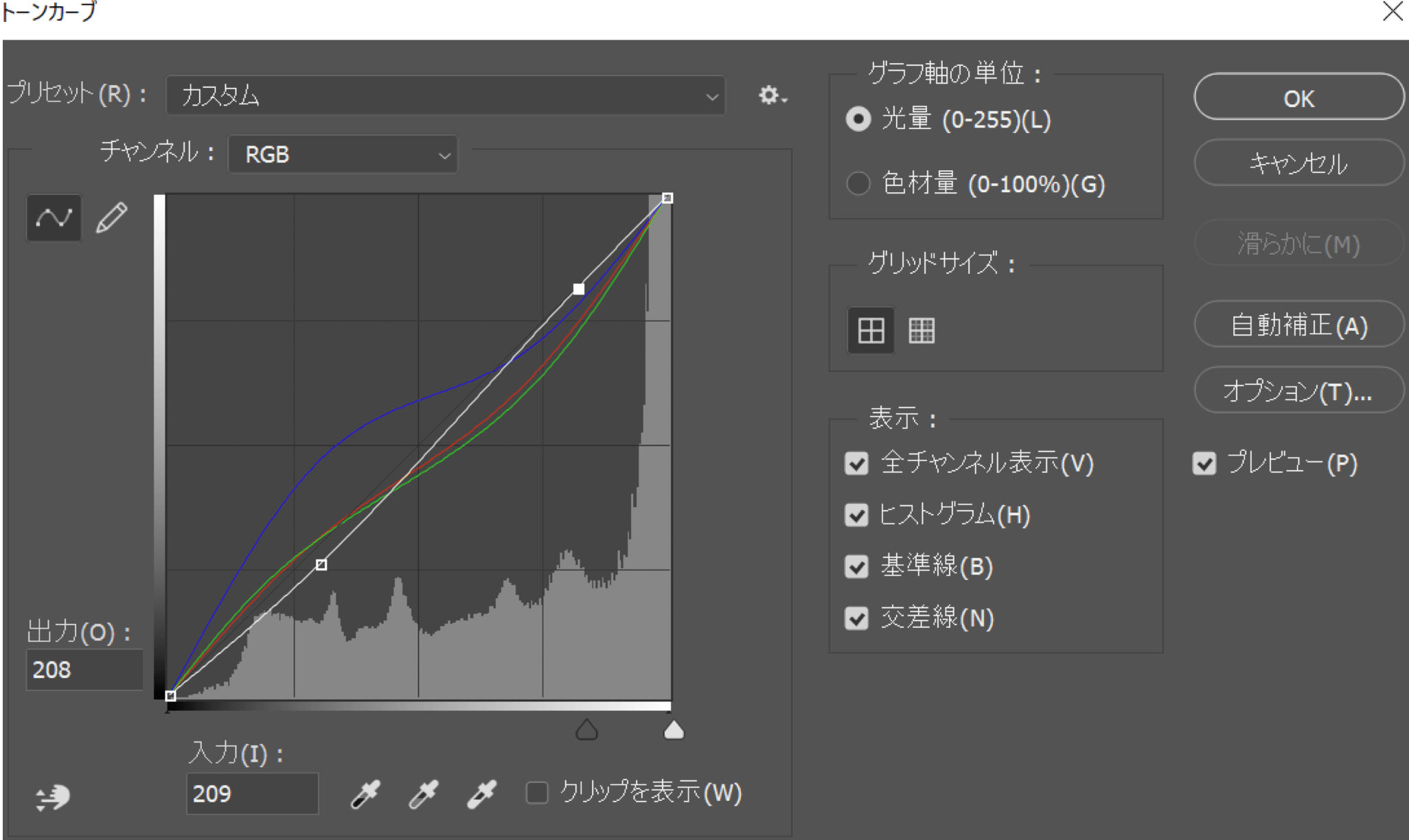This screenshot has height=840, width=1409.
Task: Toggle the ヒストグラム(H) checkbox
Action: 857,515
